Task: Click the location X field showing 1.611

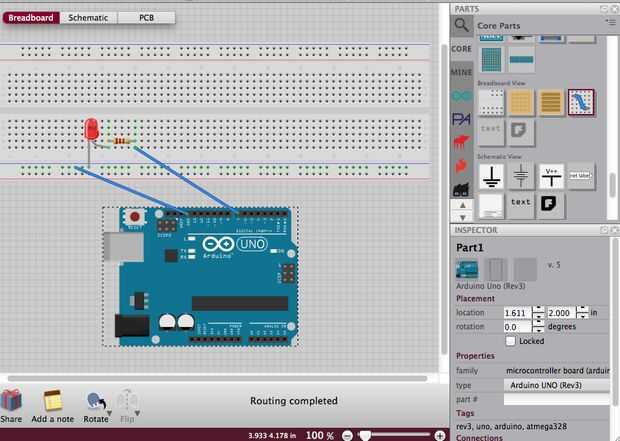Action: point(518,313)
